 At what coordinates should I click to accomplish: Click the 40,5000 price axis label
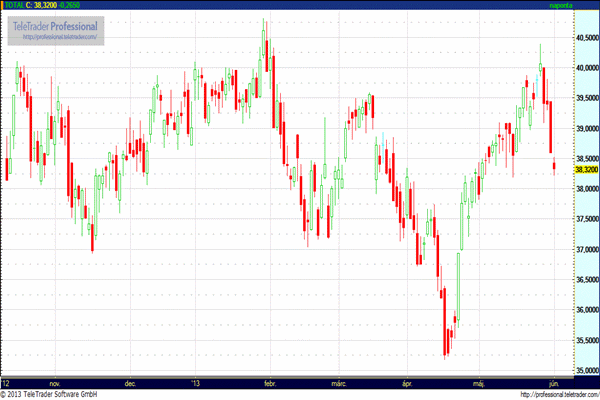click(x=586, y=38)
